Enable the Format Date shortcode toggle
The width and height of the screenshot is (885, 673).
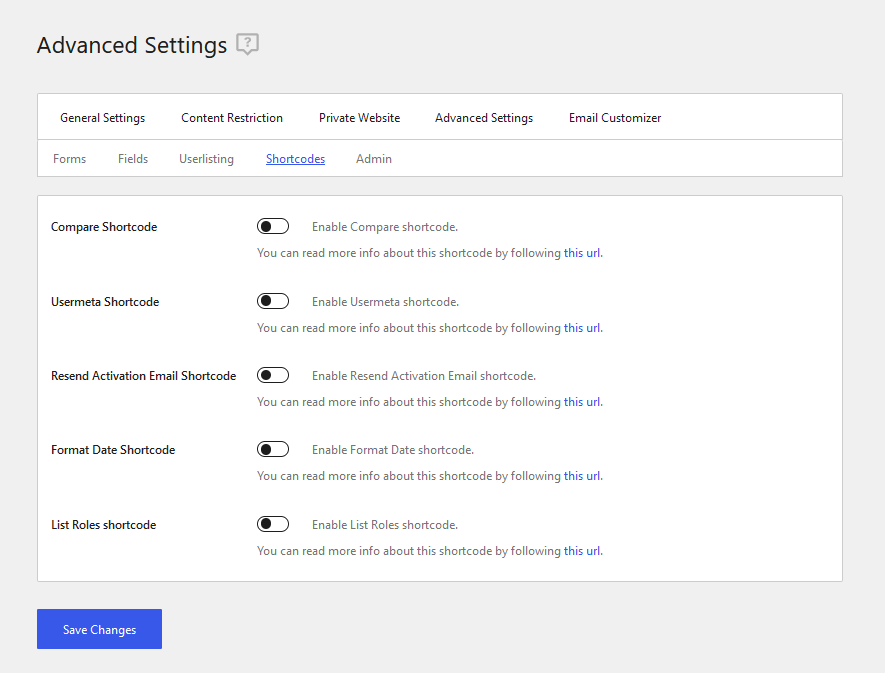[x=273, y=450]
